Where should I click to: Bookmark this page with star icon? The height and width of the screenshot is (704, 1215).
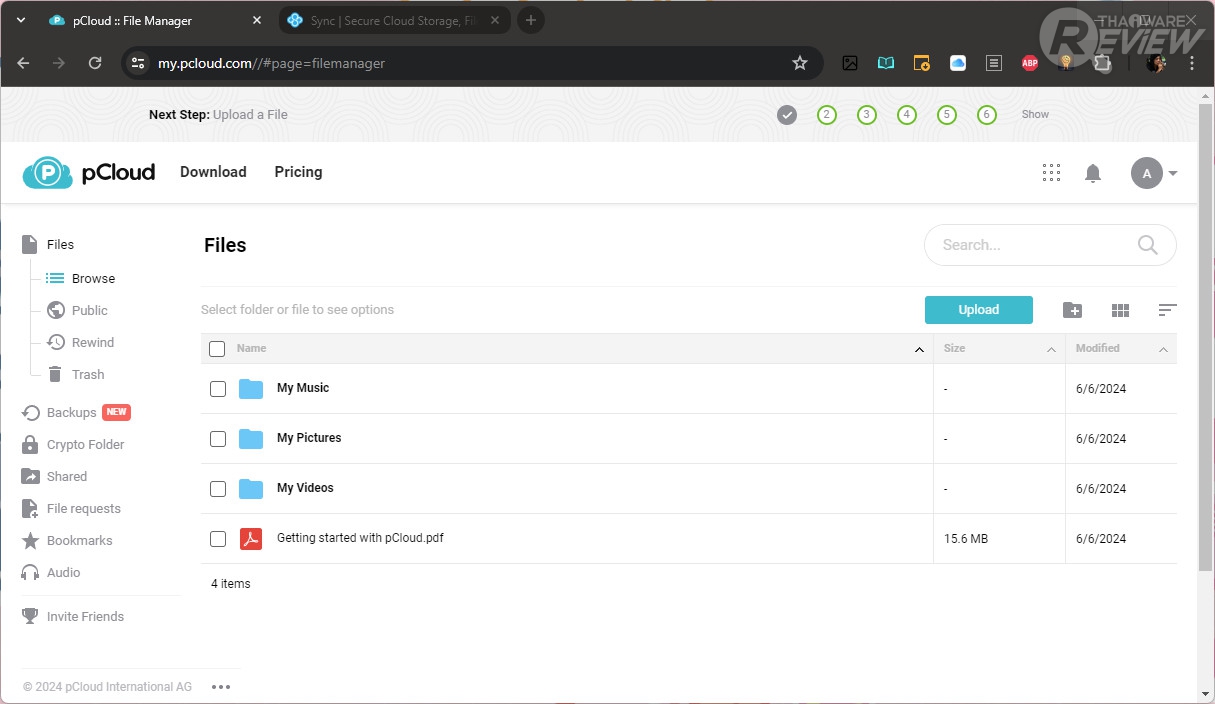800,63
